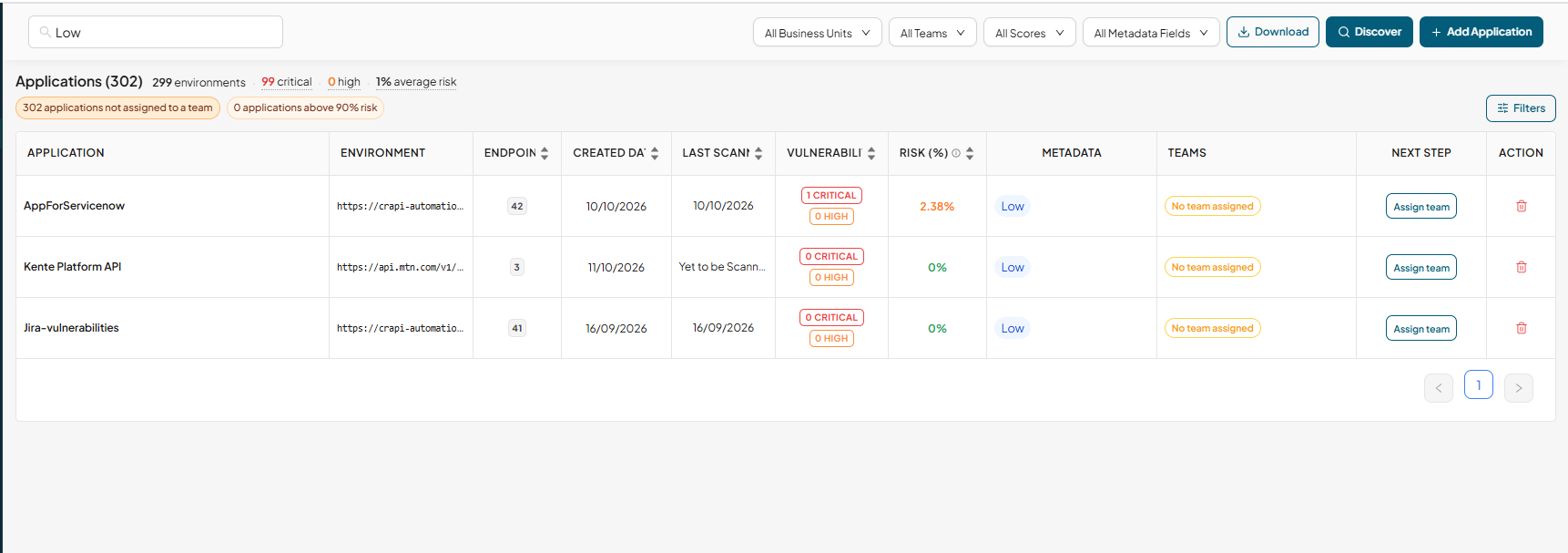Sort by Vulnerabilities column arrows
Screen dimensions: 1568x553
tap(871, 153)
